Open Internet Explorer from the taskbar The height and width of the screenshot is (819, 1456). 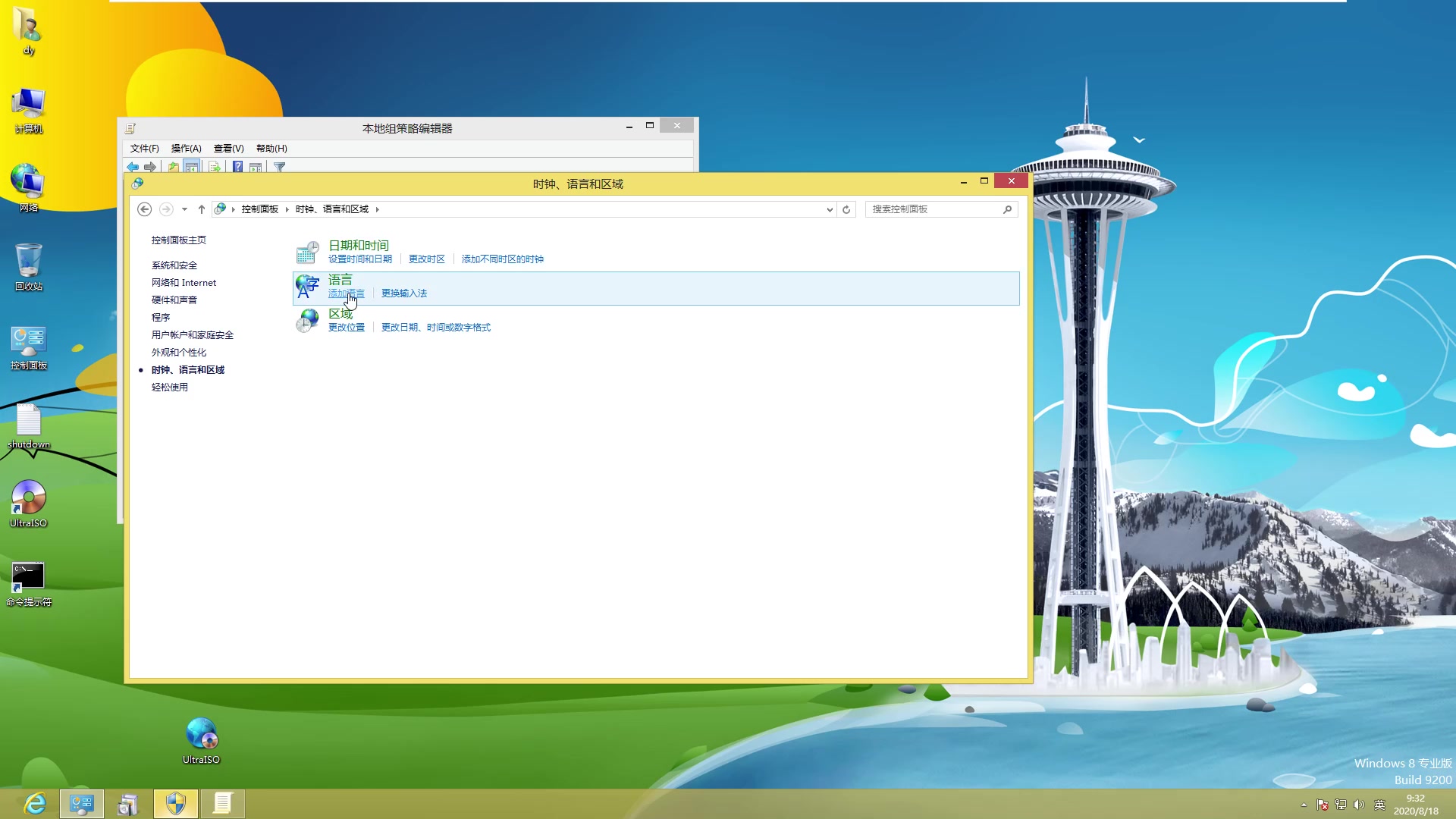tap(35, 804)
